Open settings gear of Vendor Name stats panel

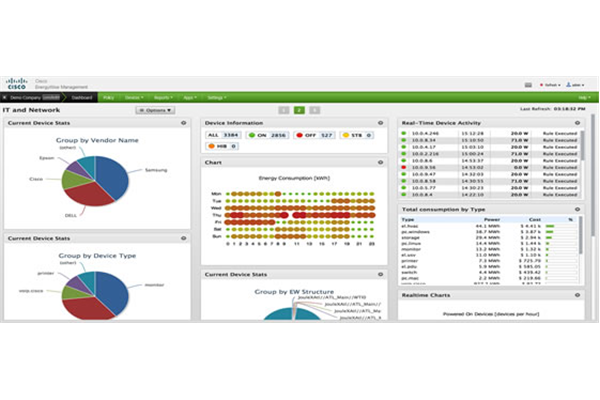[x=184, y=123]
